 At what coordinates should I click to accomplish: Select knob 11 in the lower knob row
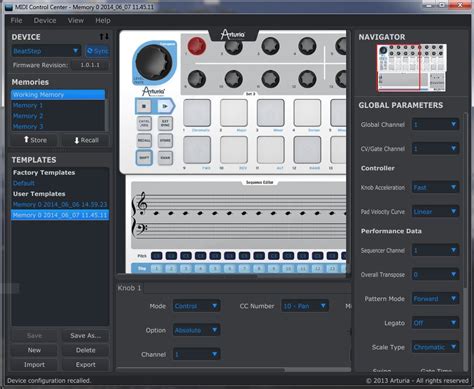tap(270, 79)
